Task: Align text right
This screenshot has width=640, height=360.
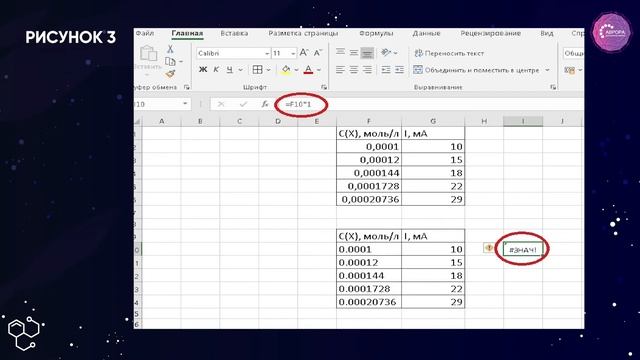Action: [367, 70]
